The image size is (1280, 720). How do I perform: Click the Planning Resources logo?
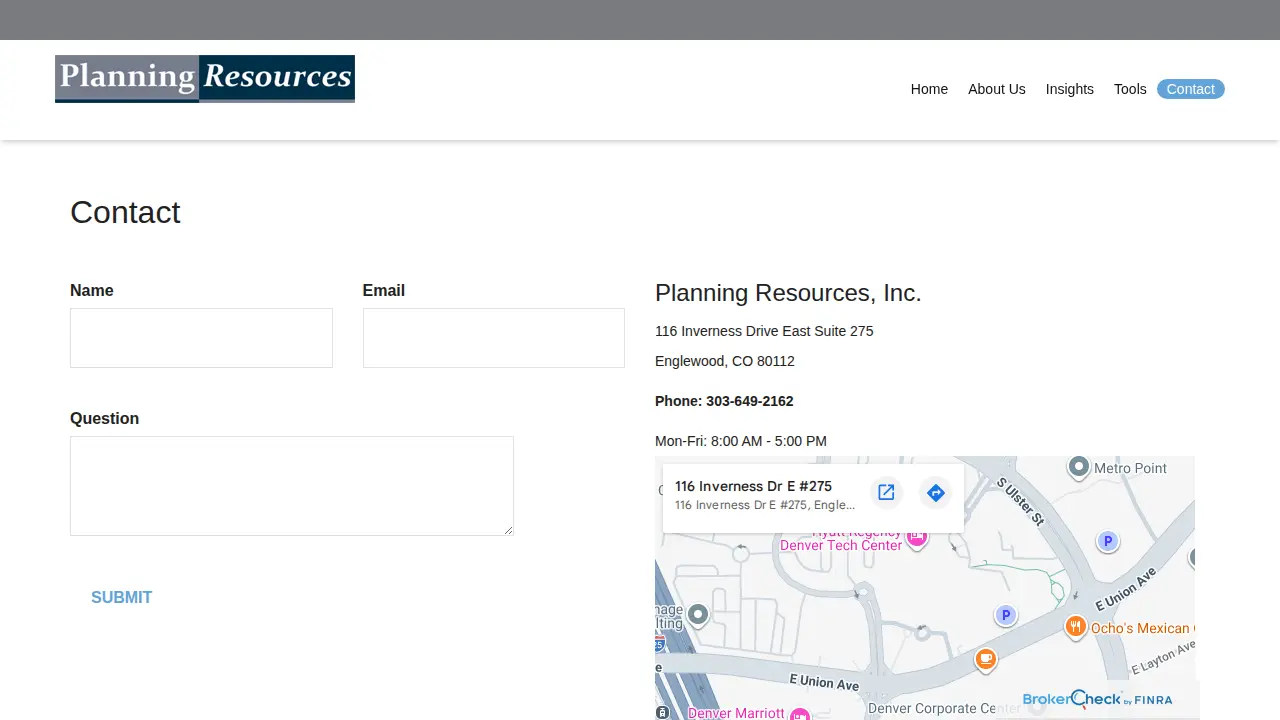click(205, 79)
